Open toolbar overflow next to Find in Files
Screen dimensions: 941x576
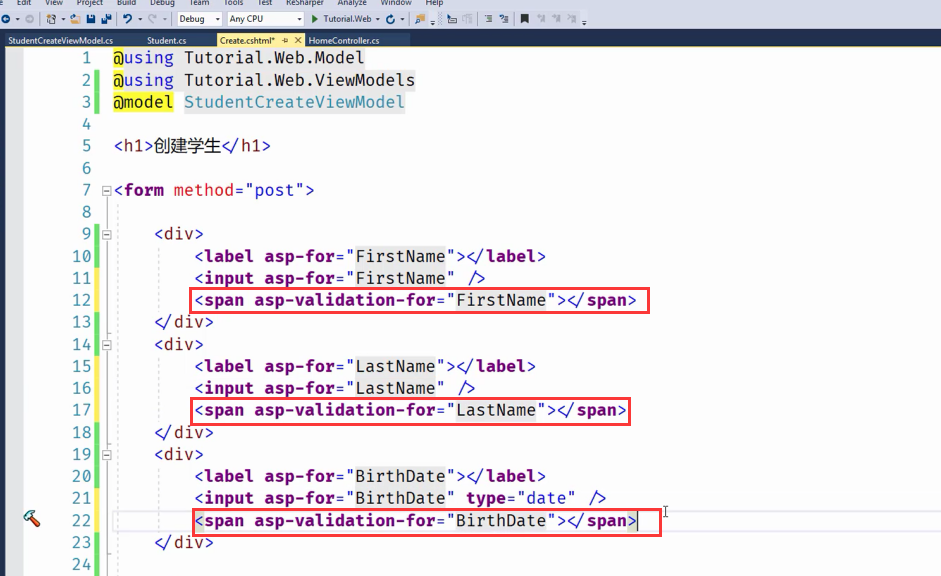tap(432, 22)
